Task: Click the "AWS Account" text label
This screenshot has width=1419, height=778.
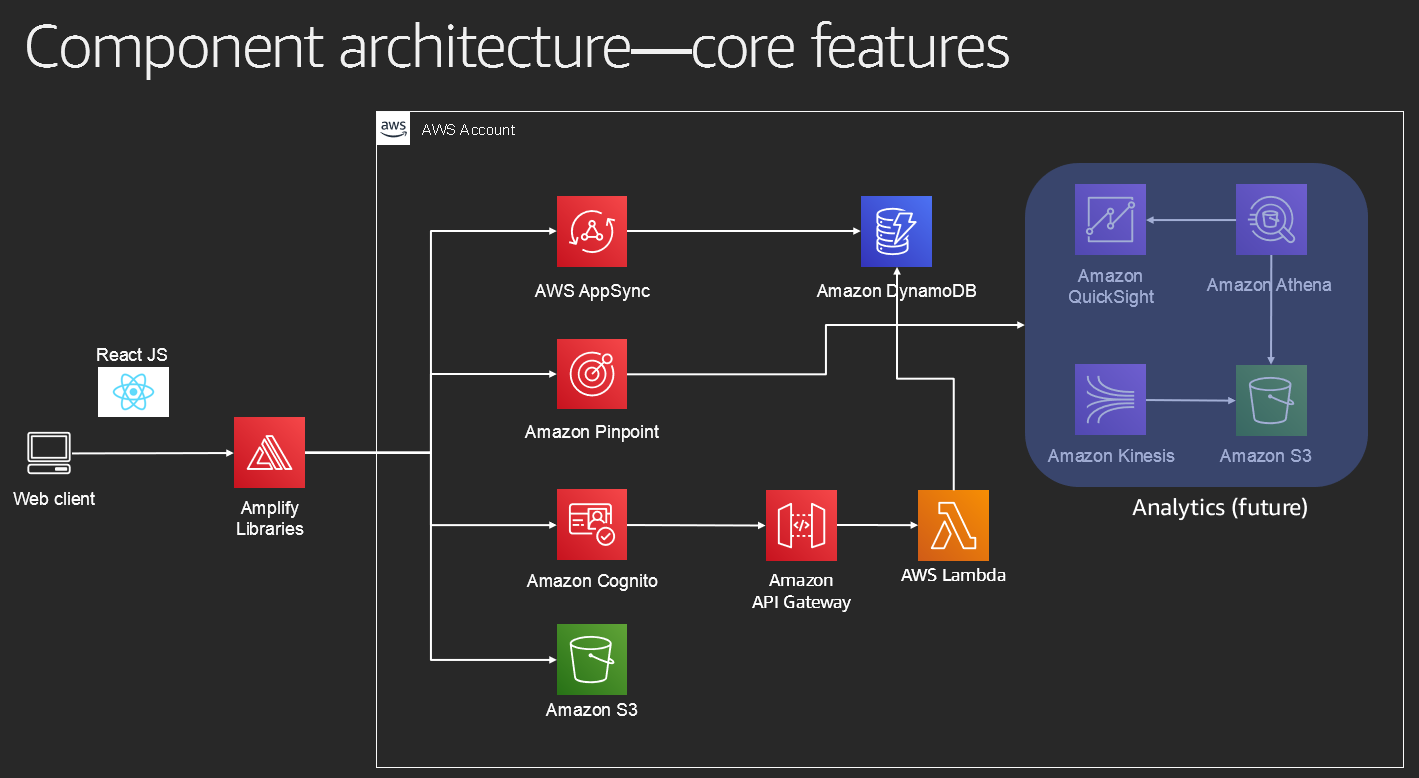Action: coord(468,130)
